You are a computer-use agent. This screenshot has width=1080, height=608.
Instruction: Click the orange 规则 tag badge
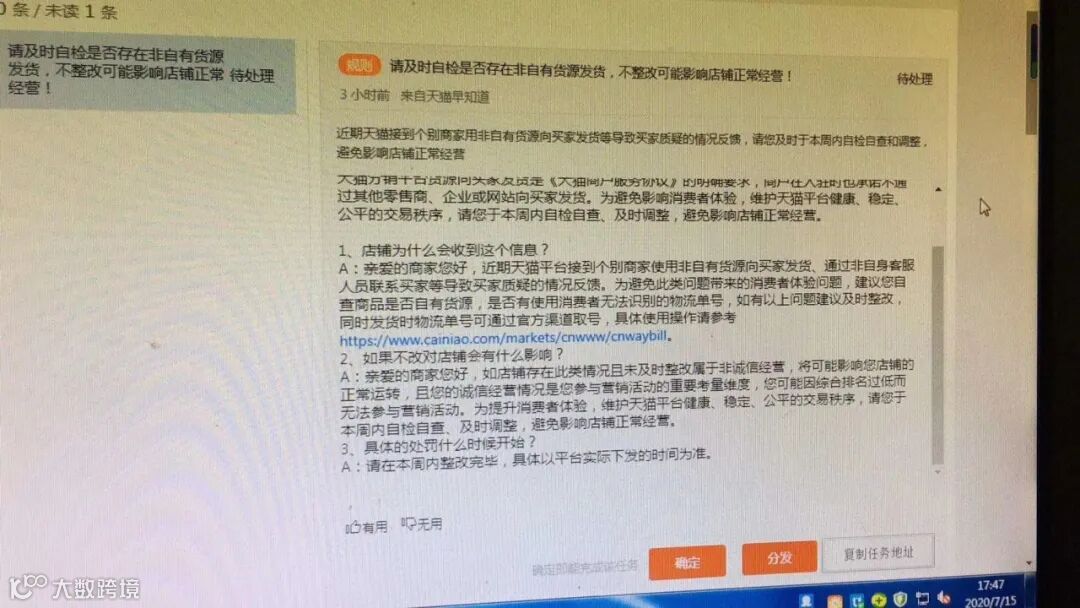coord(359,65)
